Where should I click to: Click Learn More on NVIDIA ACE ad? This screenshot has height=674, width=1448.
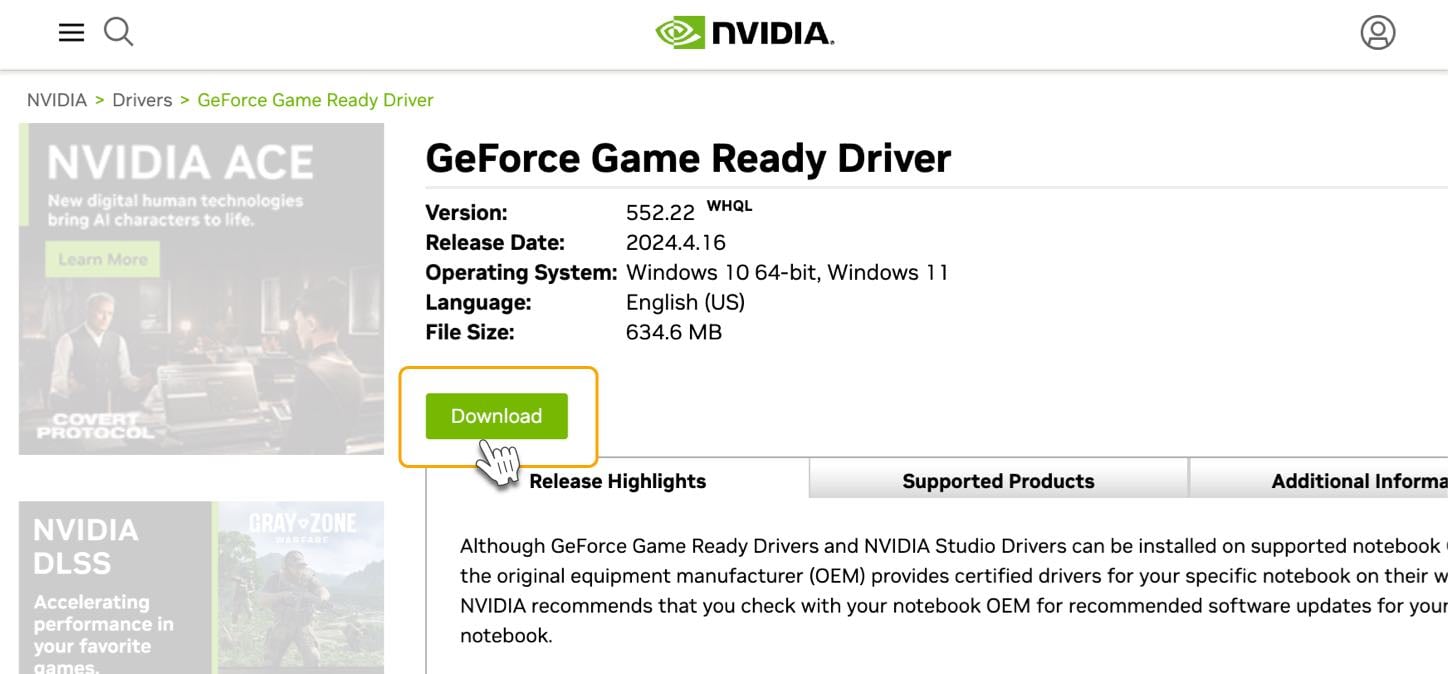click(x=102, y=259)
